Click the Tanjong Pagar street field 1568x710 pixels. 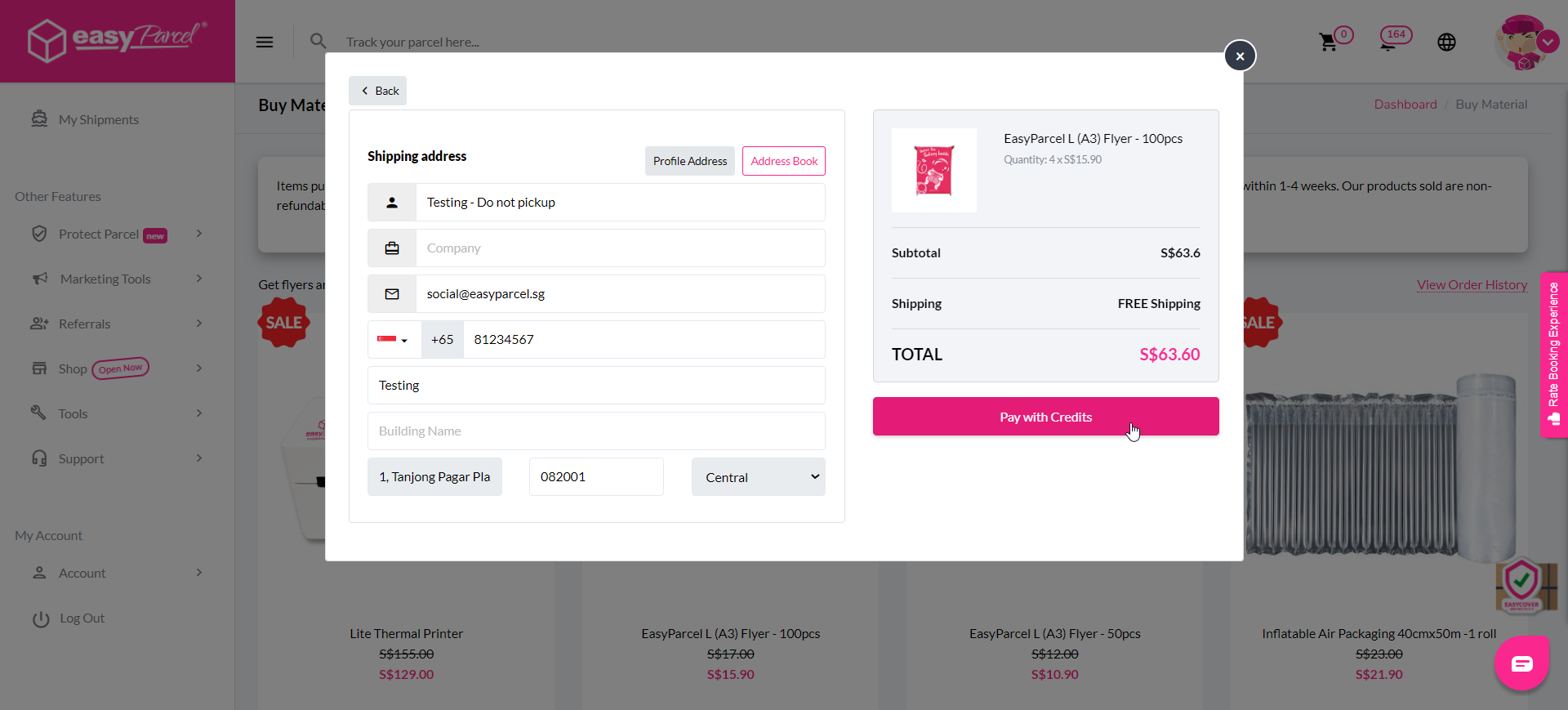click(x=434, y=477)
